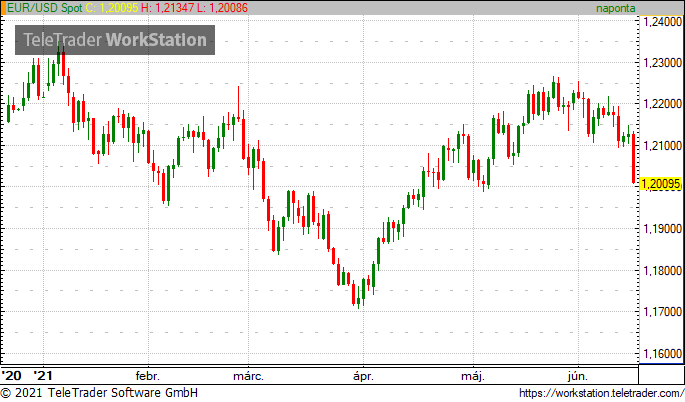Click the 1,21000 price axis label

[x=663, y=146]
